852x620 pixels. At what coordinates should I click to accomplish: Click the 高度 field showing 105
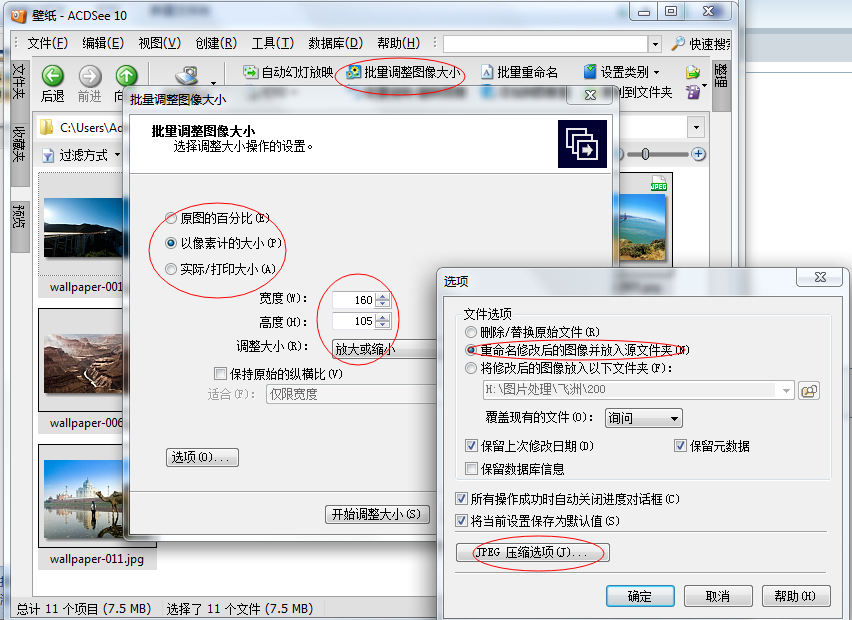[354, 321]
